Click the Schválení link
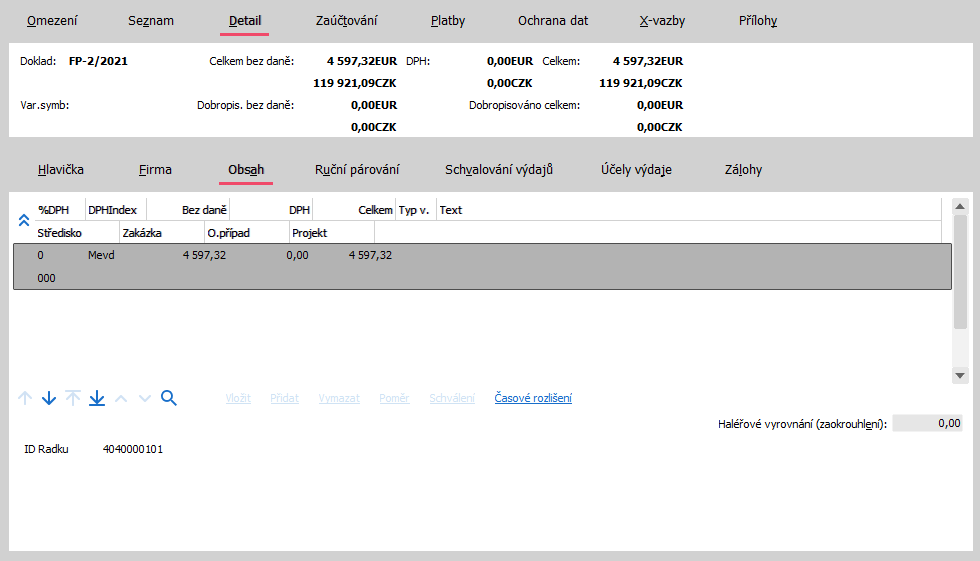The image size is (980, 561). coord(452,398)
